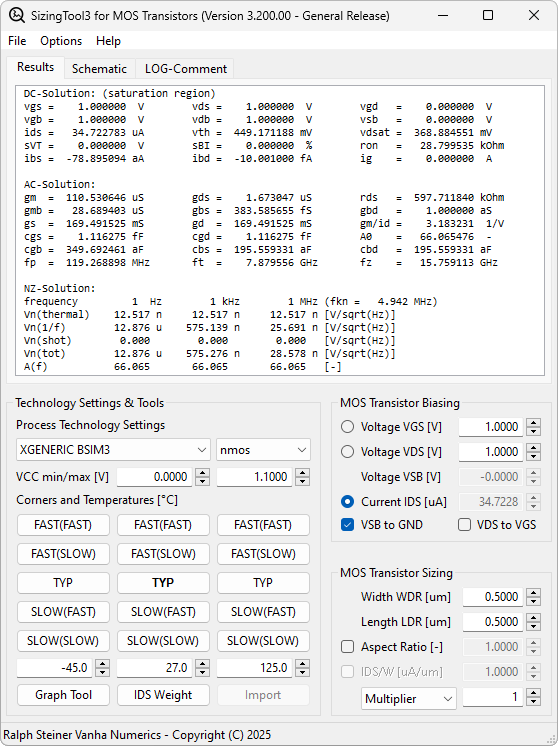Enable the VDS to VGS checkbox
The image size is (558, 746).
(464, 525)
